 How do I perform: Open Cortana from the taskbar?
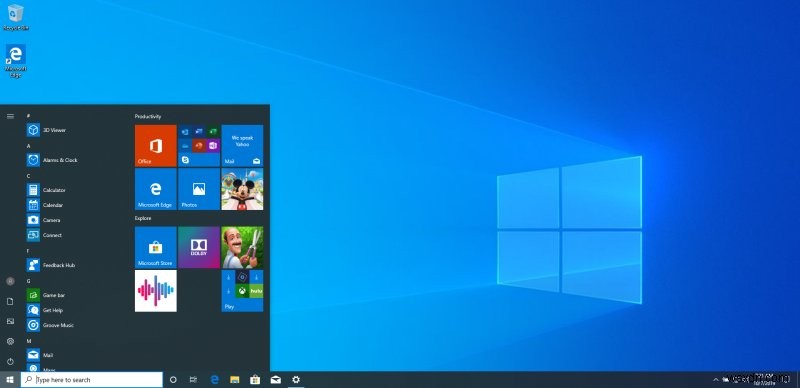click(173, 379)
